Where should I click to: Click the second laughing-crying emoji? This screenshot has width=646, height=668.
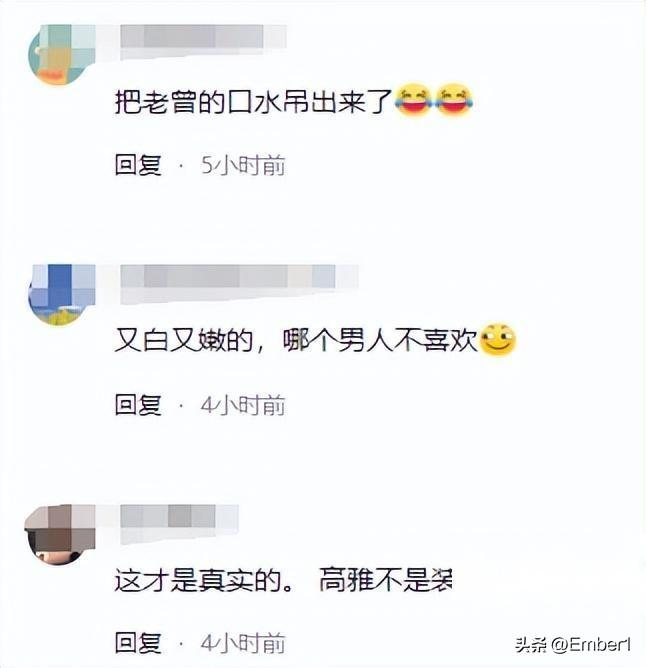click(x=454, y=100)
